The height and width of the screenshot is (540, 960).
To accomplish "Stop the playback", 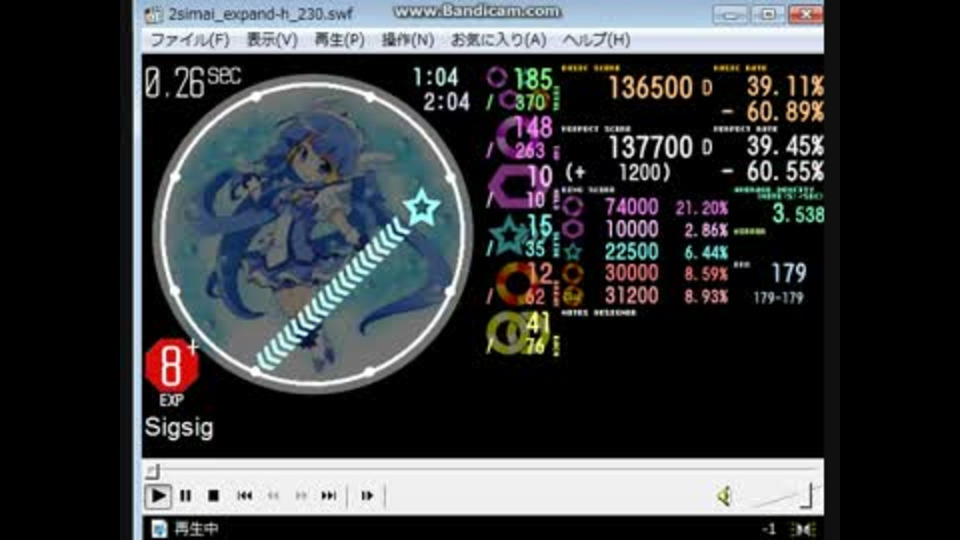I will (213, 496).
